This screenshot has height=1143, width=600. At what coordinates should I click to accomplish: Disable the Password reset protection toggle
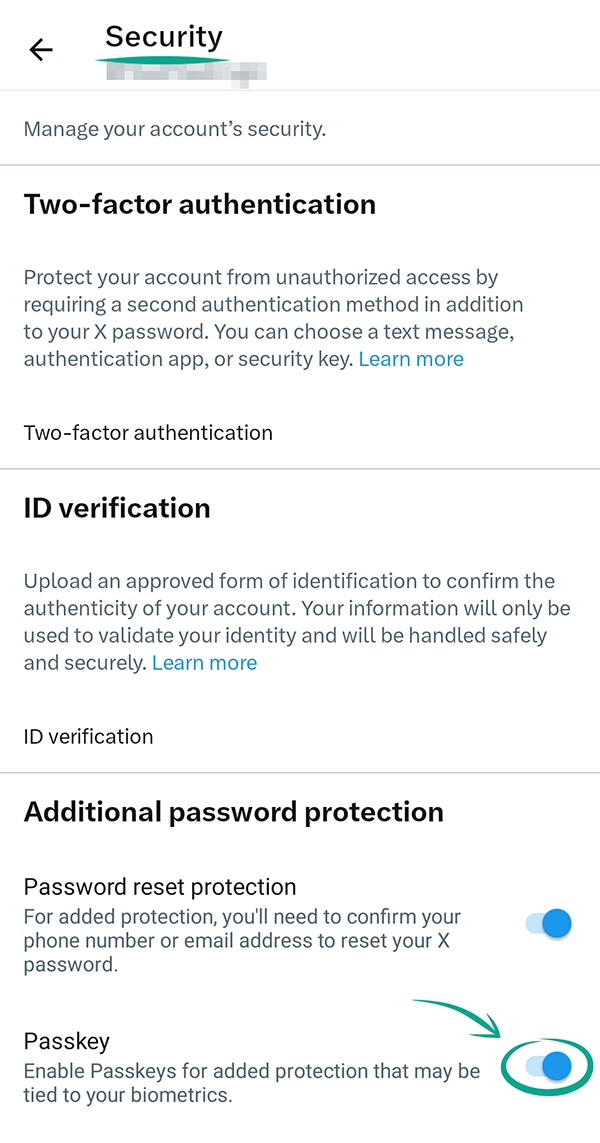tap(549, 923)
